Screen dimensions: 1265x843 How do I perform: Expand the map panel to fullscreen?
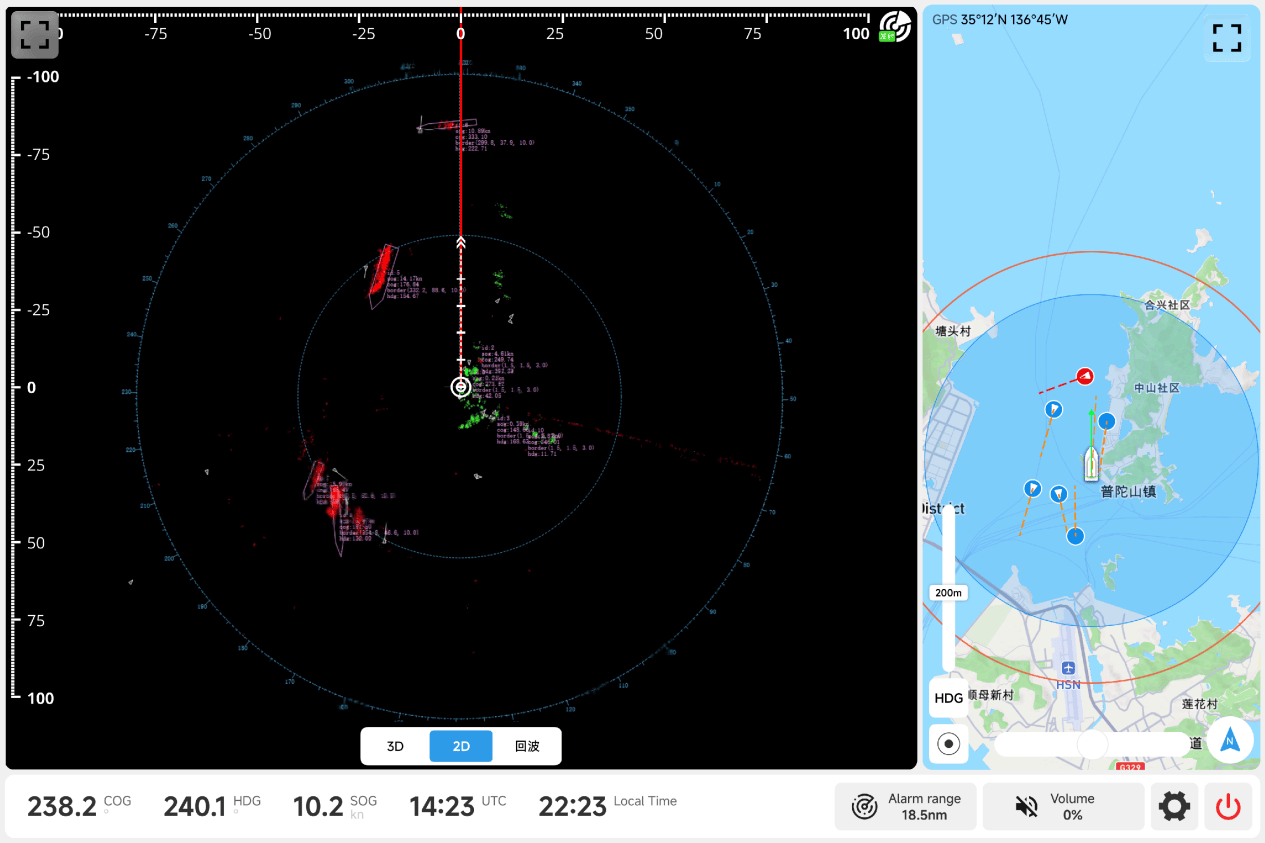pyautogui.click(x=1226, y=39)
